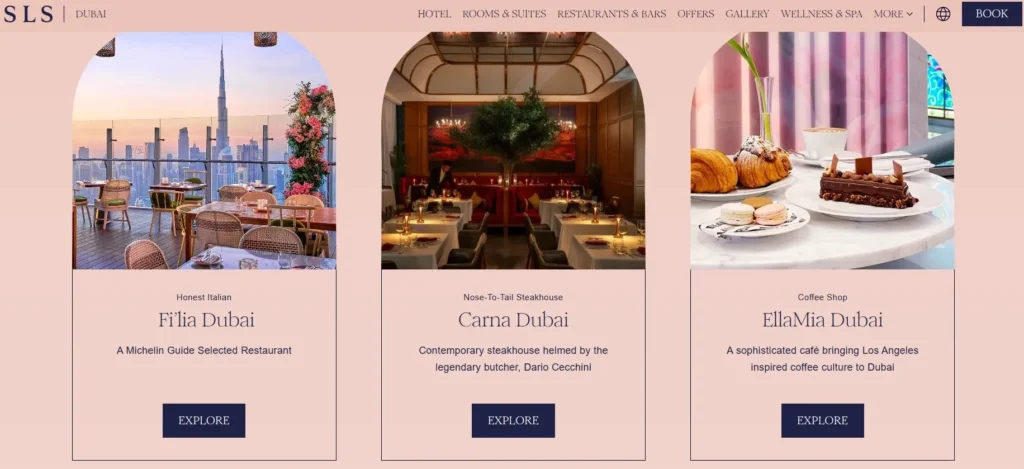Click the DUBAI location label
Image resolution: width=1024 pixels, height=469 pixels.
pos(91,14)
